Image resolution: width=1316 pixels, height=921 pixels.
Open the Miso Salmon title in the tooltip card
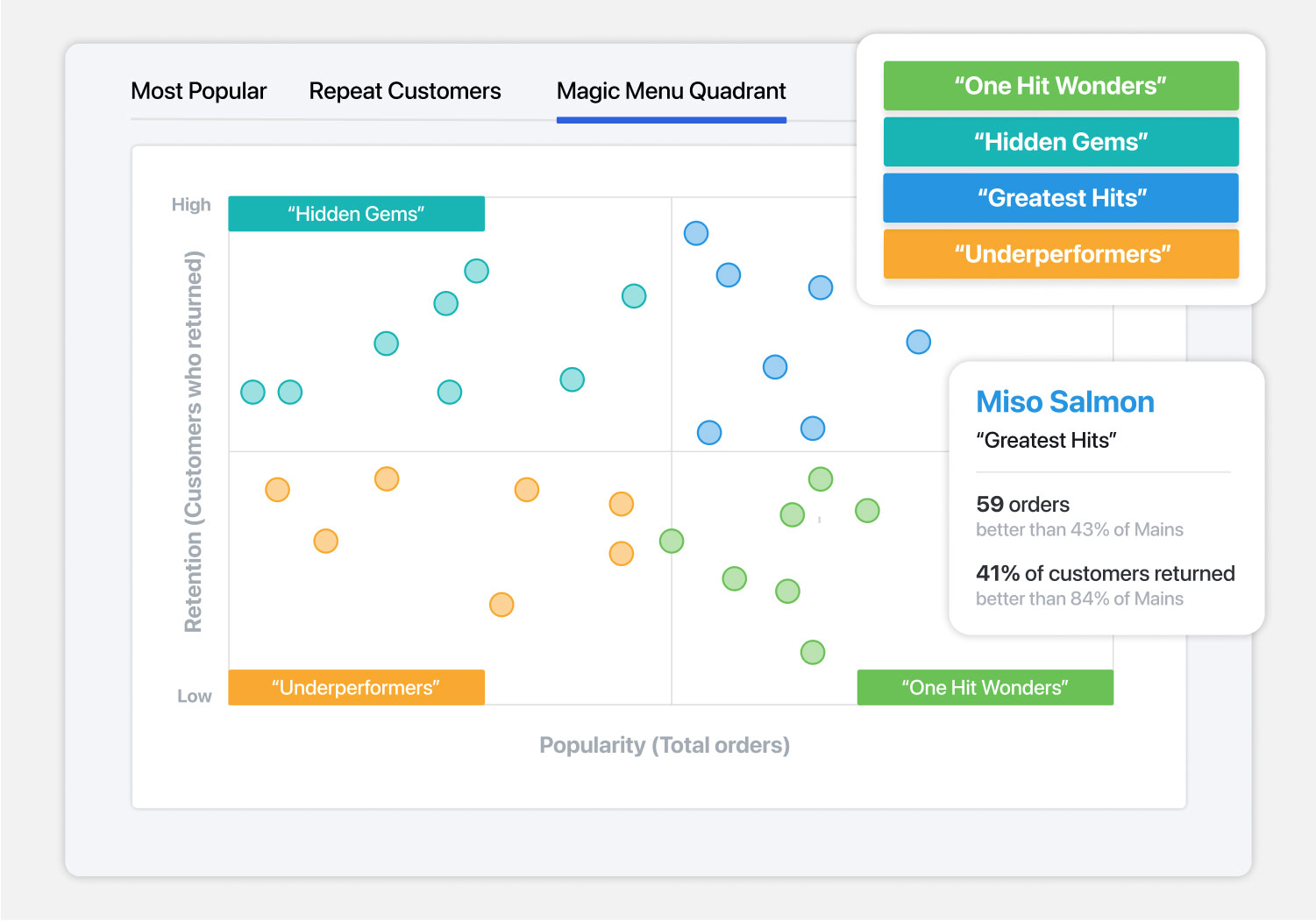point(1065,402)
